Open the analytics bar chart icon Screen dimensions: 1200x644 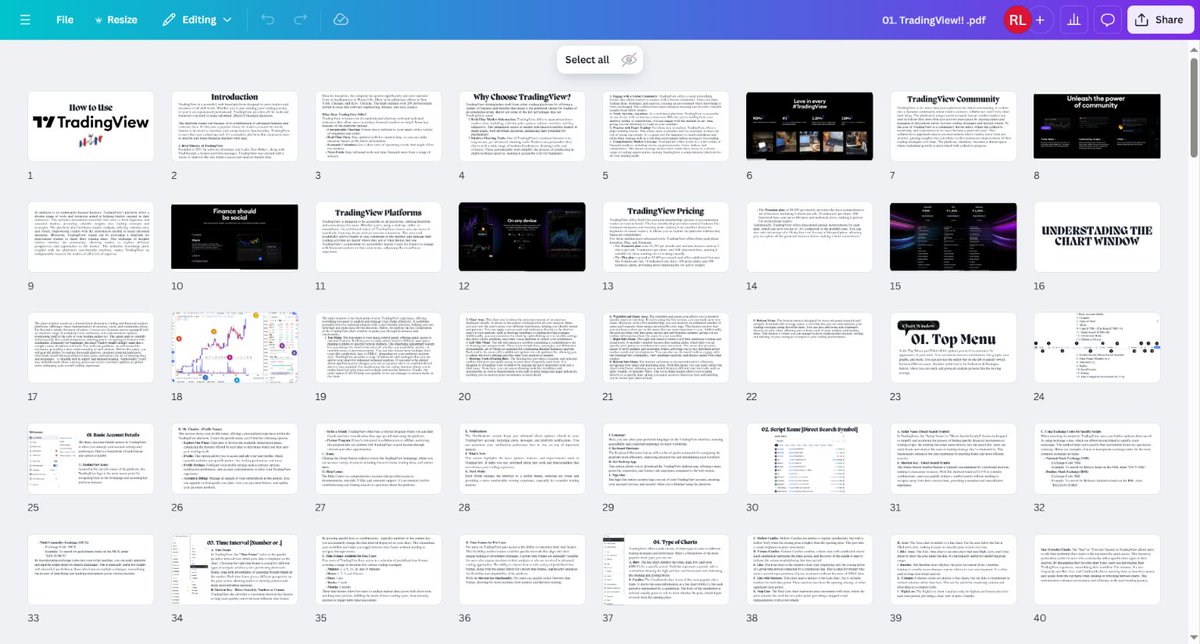(1074, 19)
